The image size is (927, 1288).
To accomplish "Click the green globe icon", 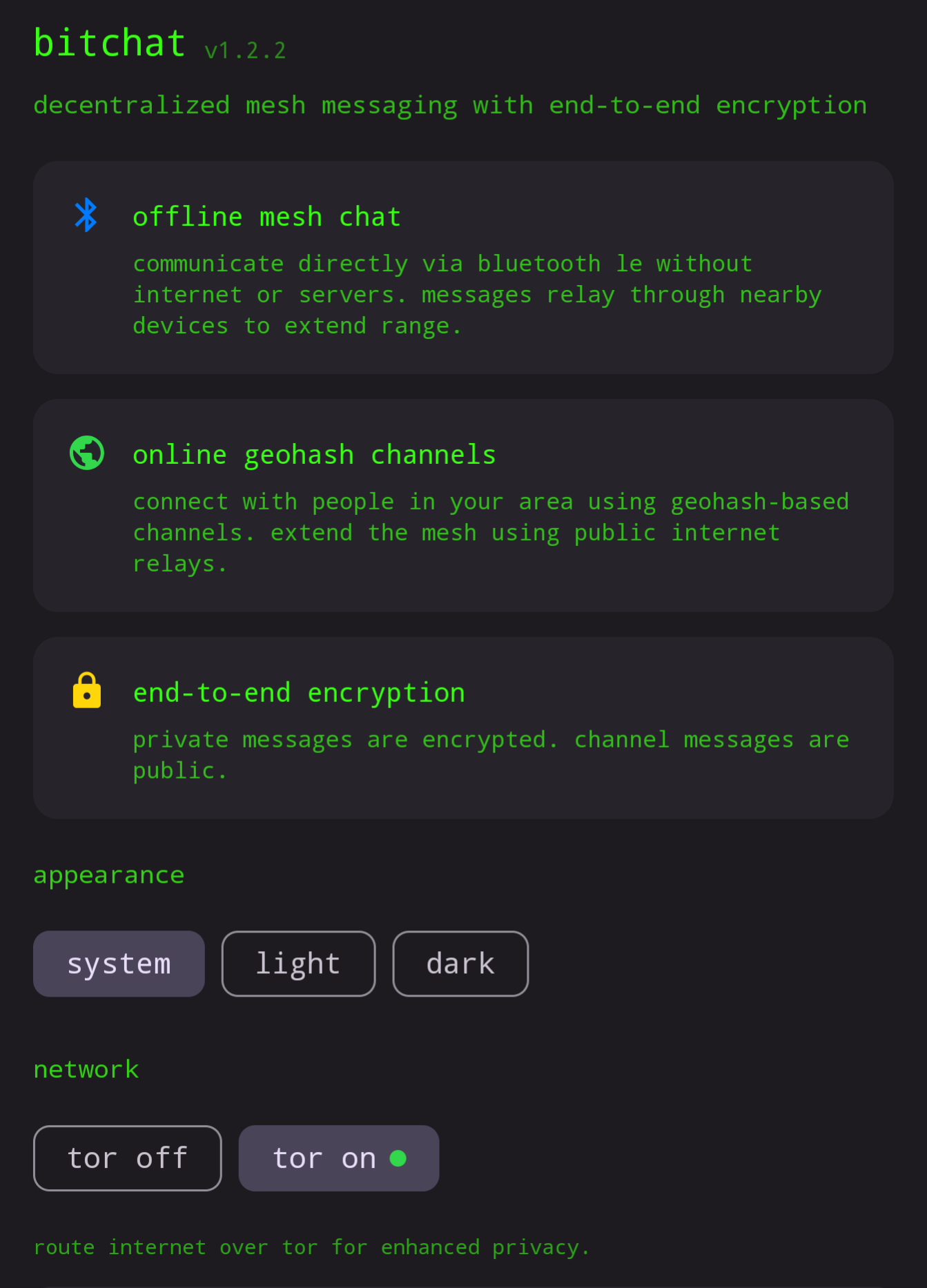I will [x=87, y=453].
